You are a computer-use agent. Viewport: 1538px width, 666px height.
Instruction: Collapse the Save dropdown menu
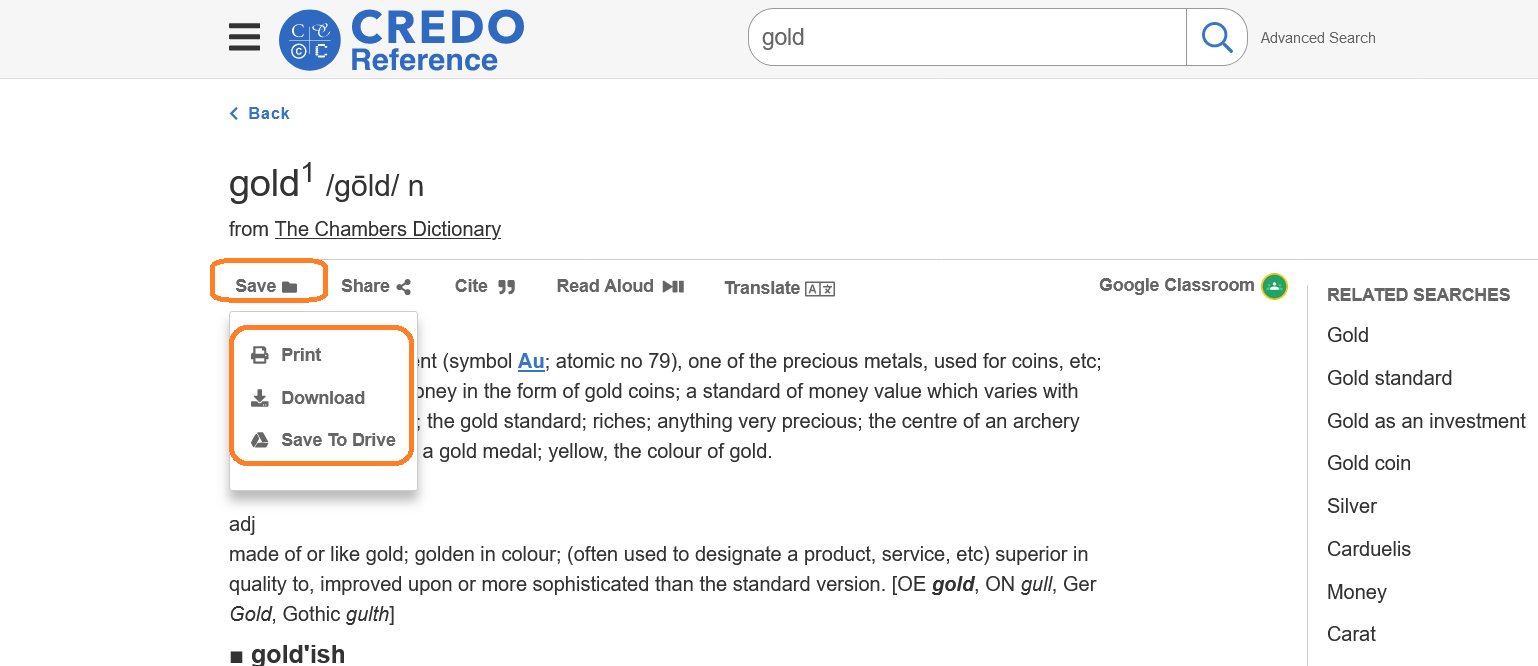point(267,286)
